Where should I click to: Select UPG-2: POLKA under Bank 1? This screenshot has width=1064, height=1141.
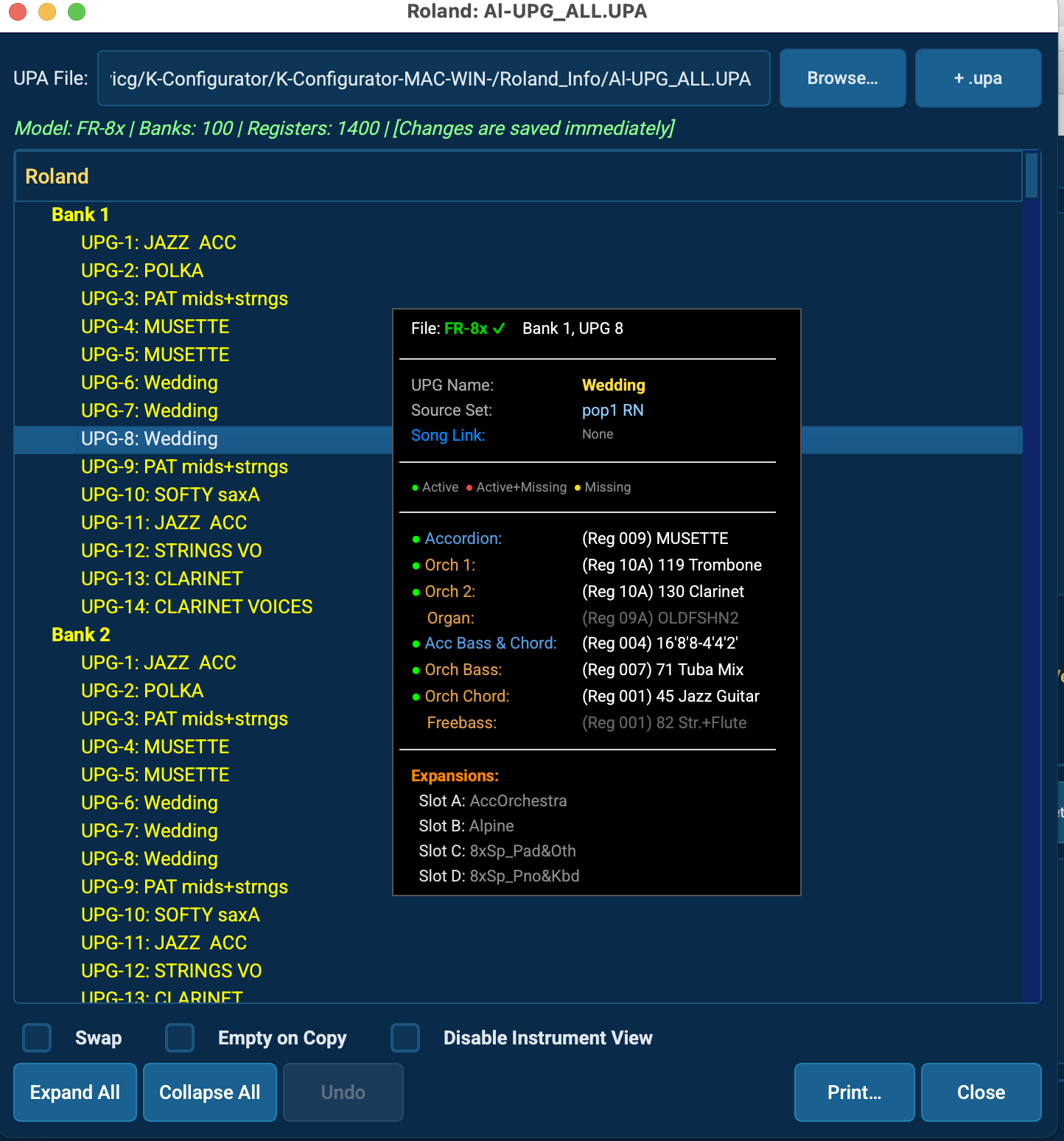pos(142,271)
